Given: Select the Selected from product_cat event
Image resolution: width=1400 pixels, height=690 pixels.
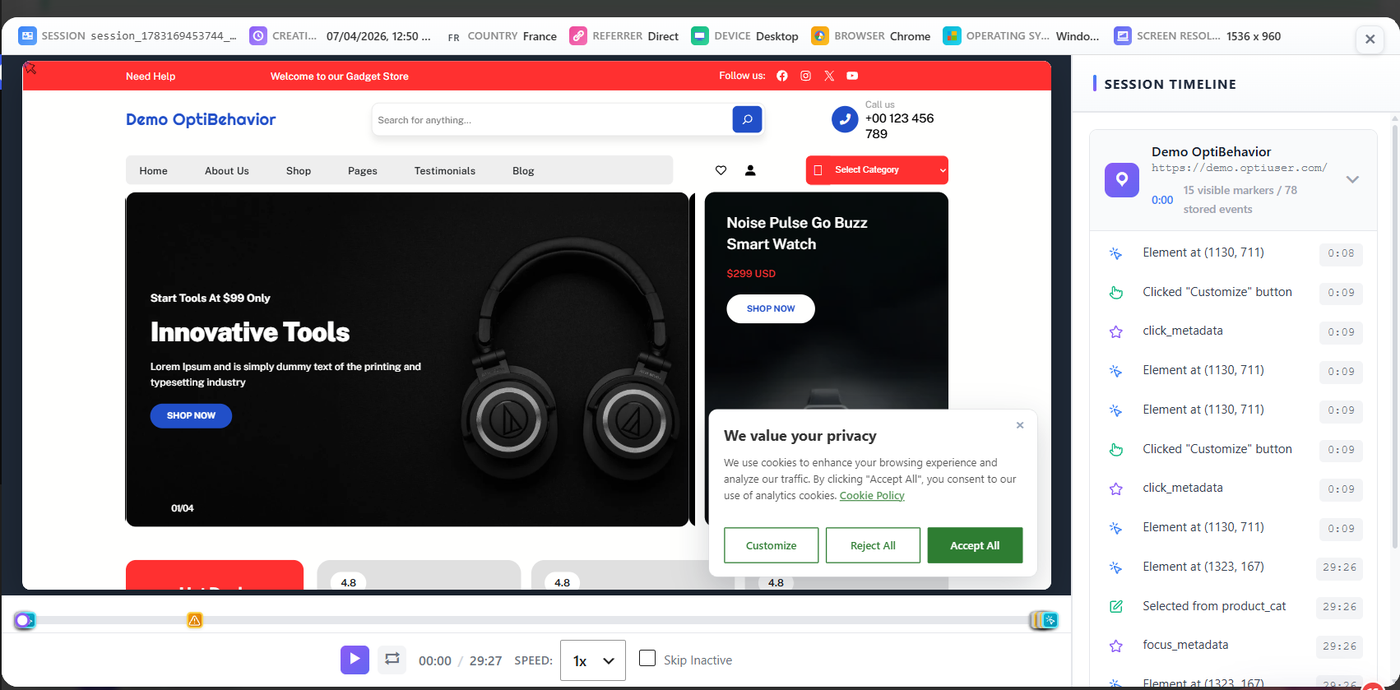Looking at the screenshot, I should coord(1235,606).
